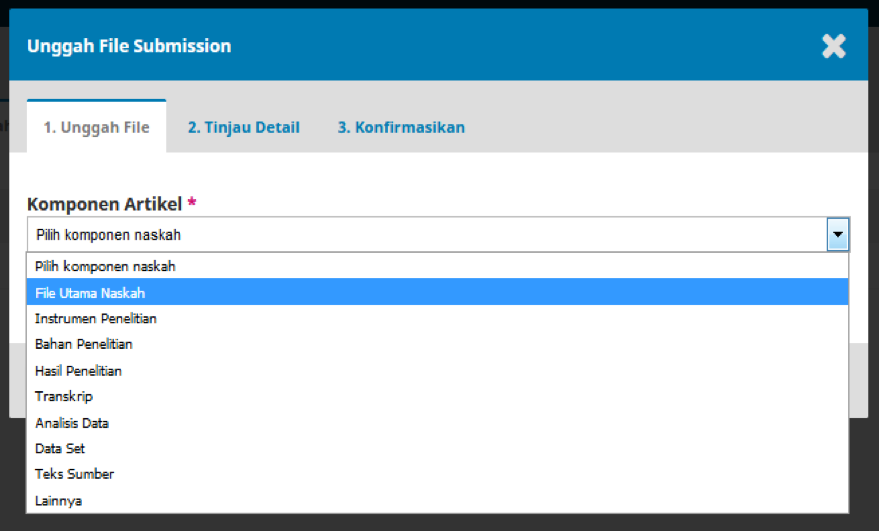Select Instrumen Penelitian option
Viewport: 879px width, 531px height.
(x=96, y=319)
